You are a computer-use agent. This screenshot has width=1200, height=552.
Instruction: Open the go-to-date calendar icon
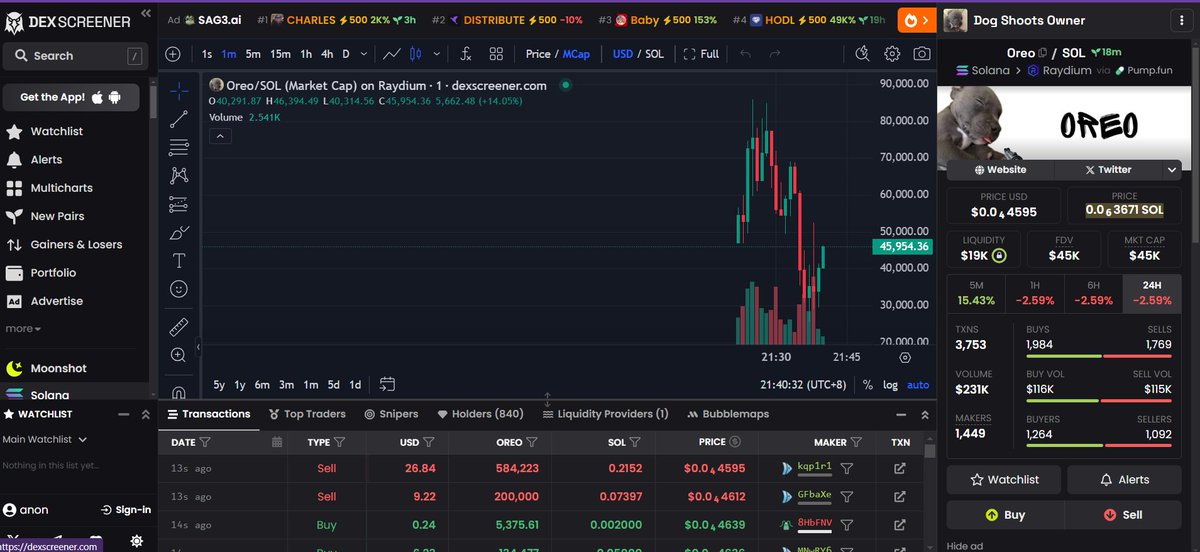point(387,384)
